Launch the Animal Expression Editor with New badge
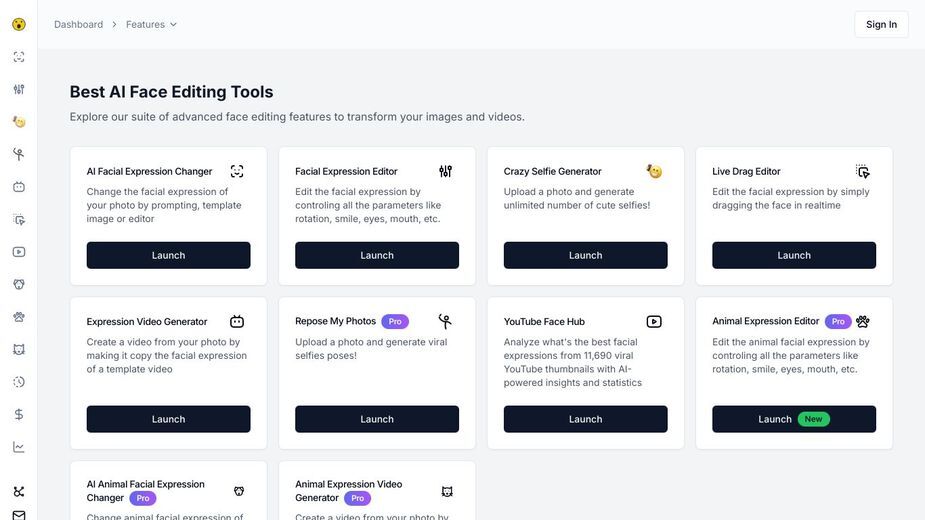925x520 pixels. coord(793,419)
